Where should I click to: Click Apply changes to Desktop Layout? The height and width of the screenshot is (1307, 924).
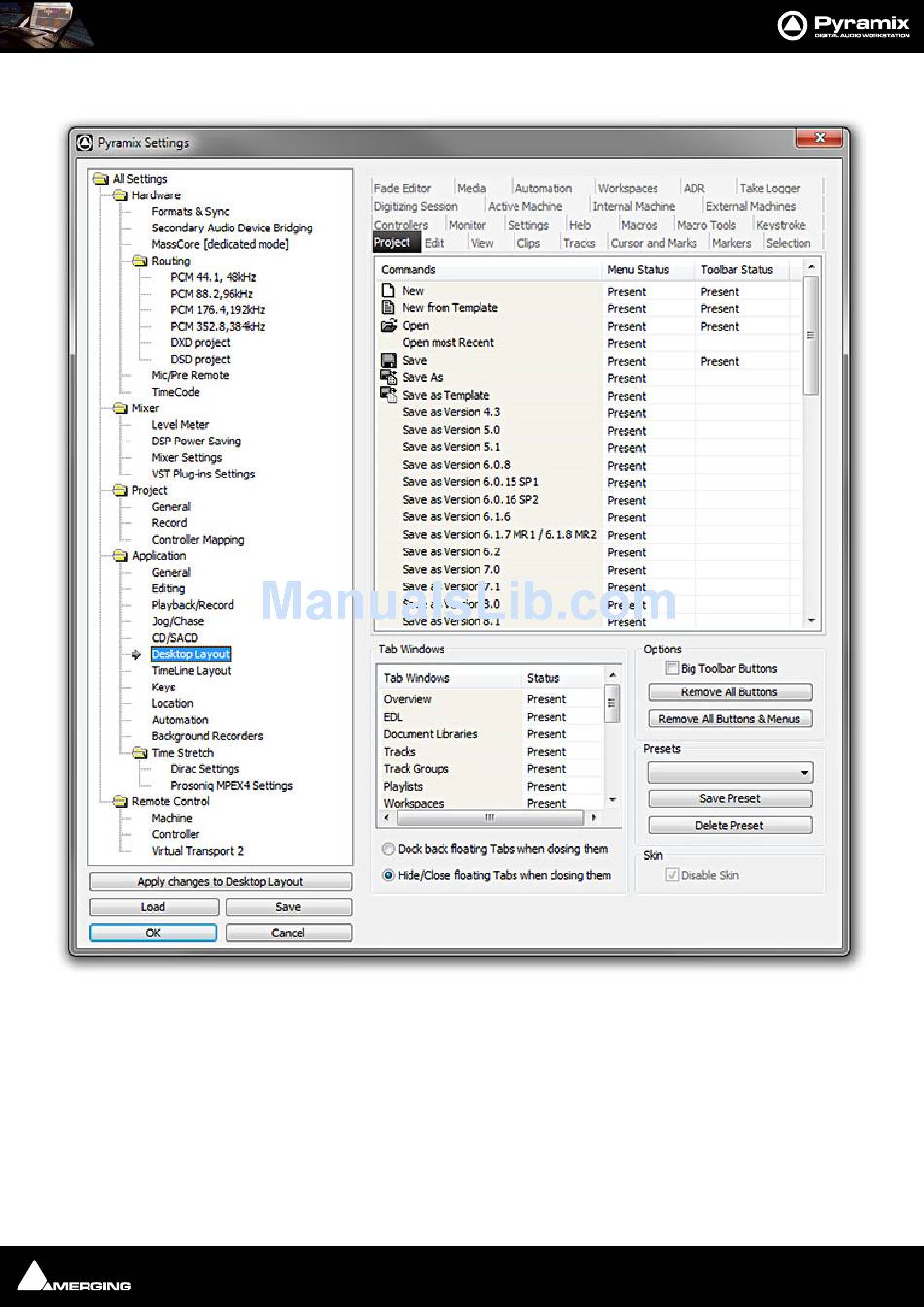(221, 882)
